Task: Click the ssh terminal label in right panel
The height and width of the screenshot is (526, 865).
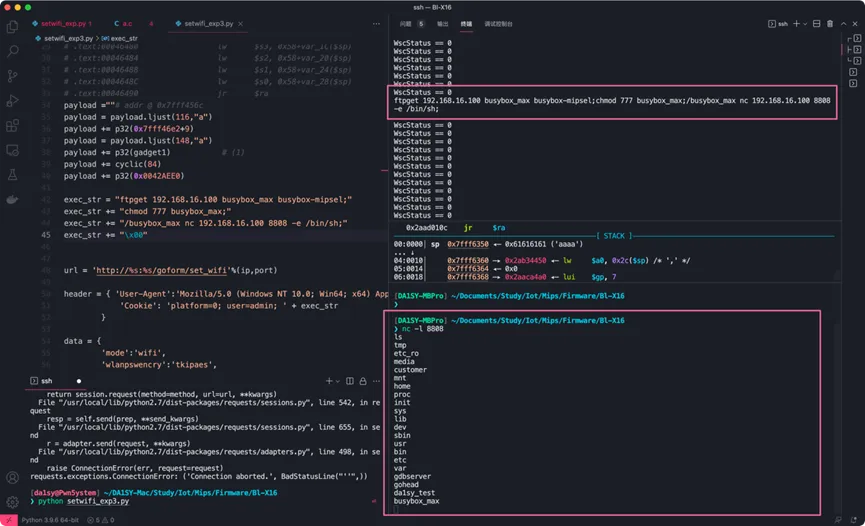Action: tap(778, 24)
